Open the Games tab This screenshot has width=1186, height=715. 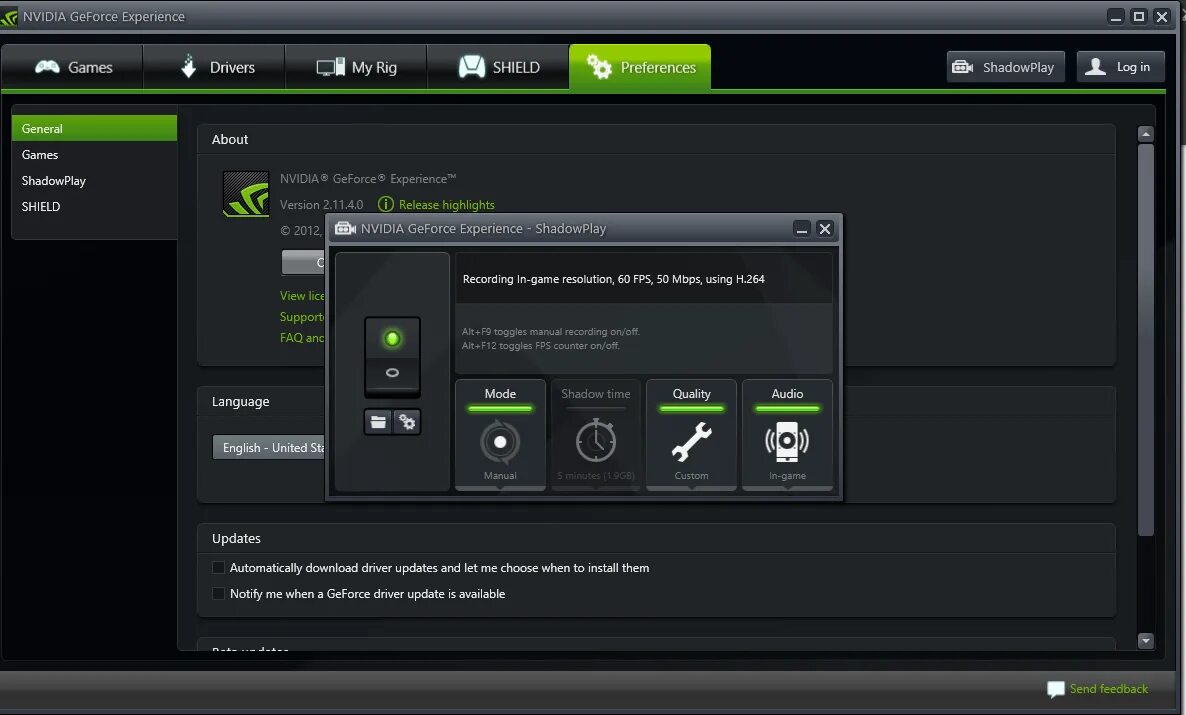[73, 67]
